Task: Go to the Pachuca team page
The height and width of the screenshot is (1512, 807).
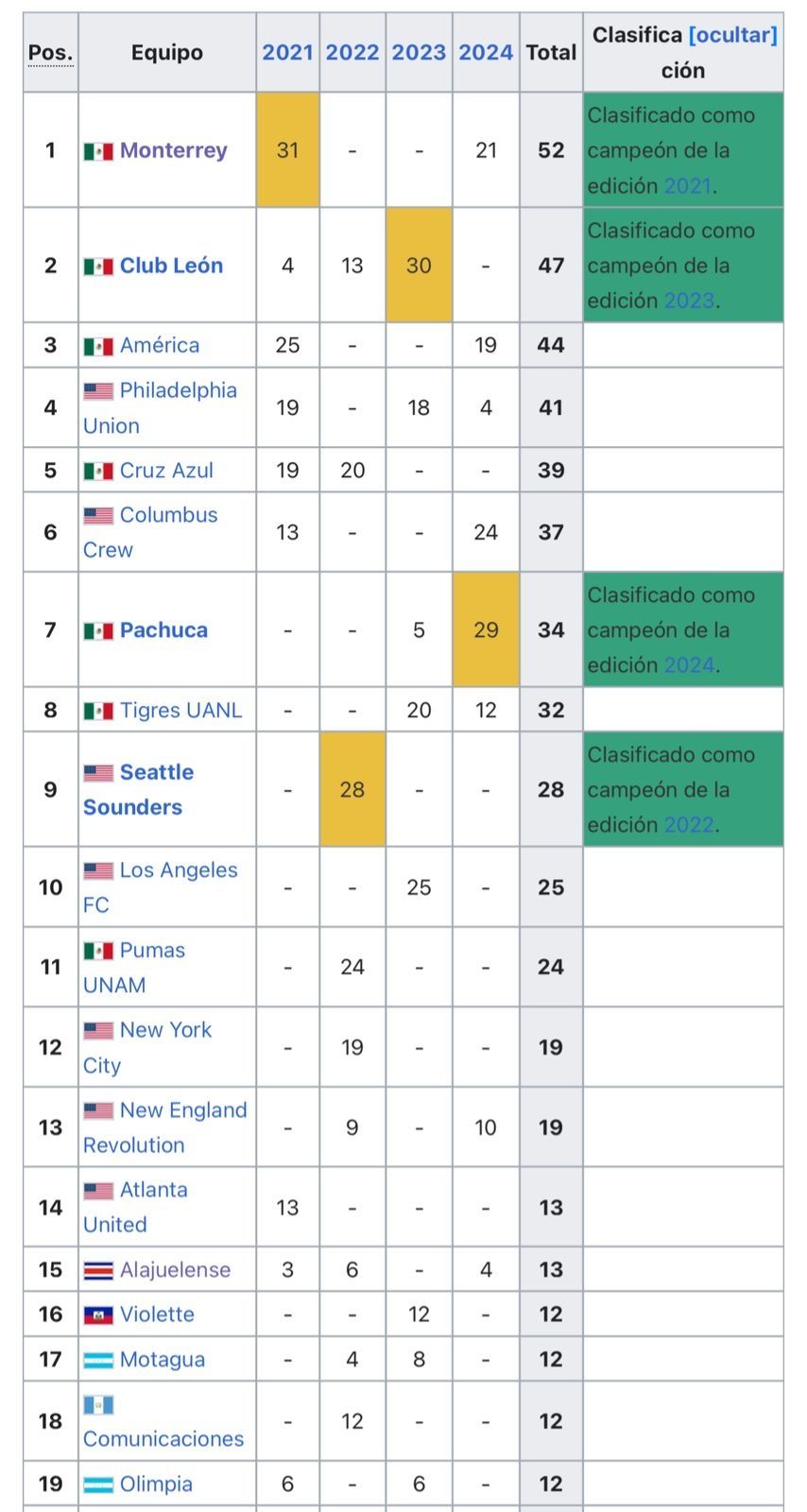Action: point(163,630)
